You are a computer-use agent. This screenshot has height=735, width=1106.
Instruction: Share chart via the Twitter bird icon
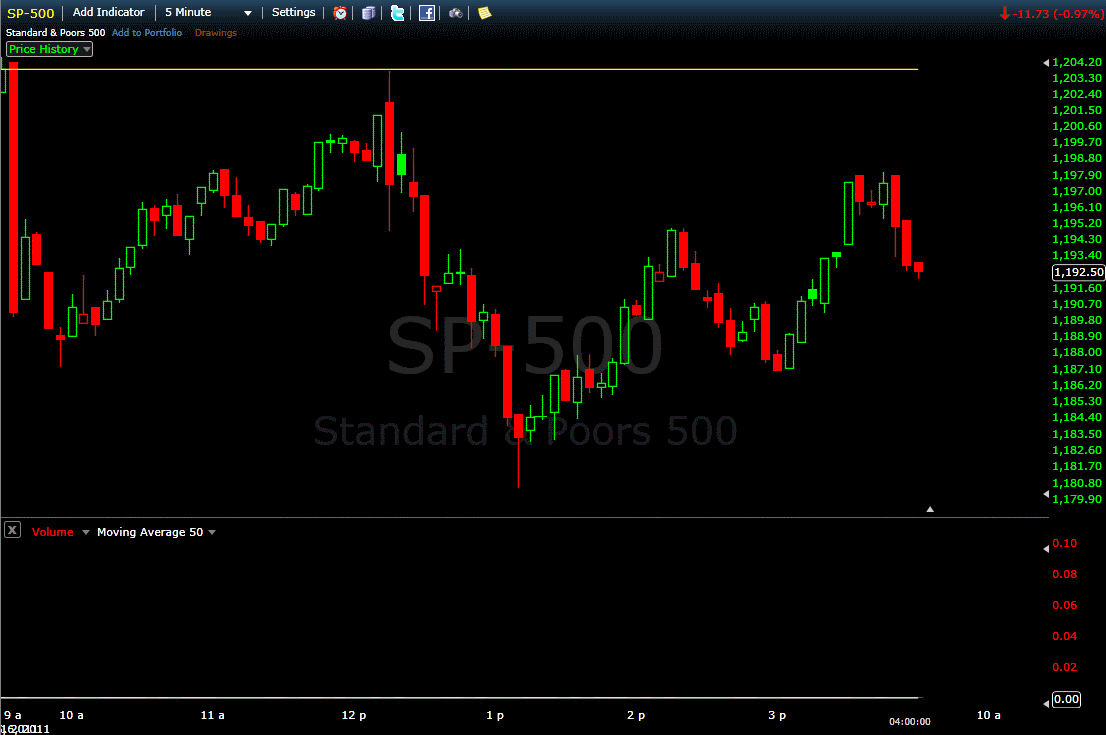[x=398, y=13]
